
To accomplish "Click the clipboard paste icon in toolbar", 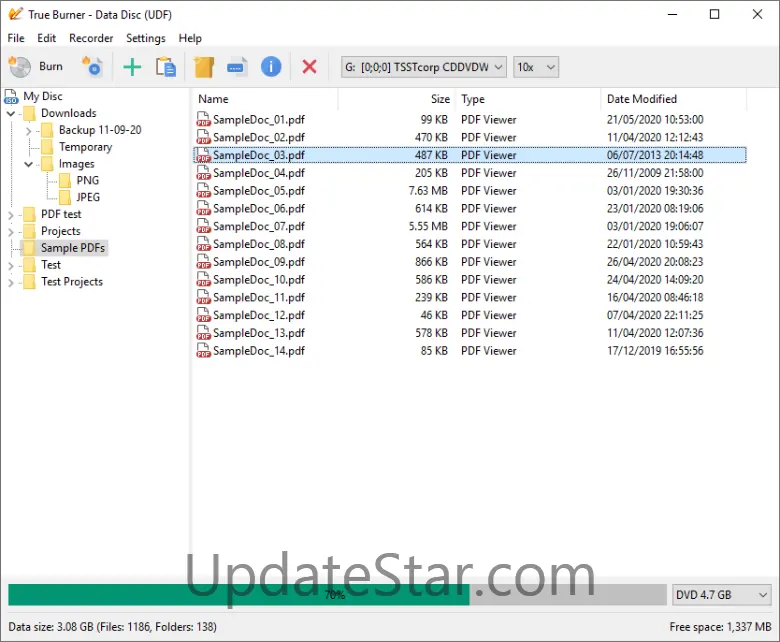I will point(165,67).
